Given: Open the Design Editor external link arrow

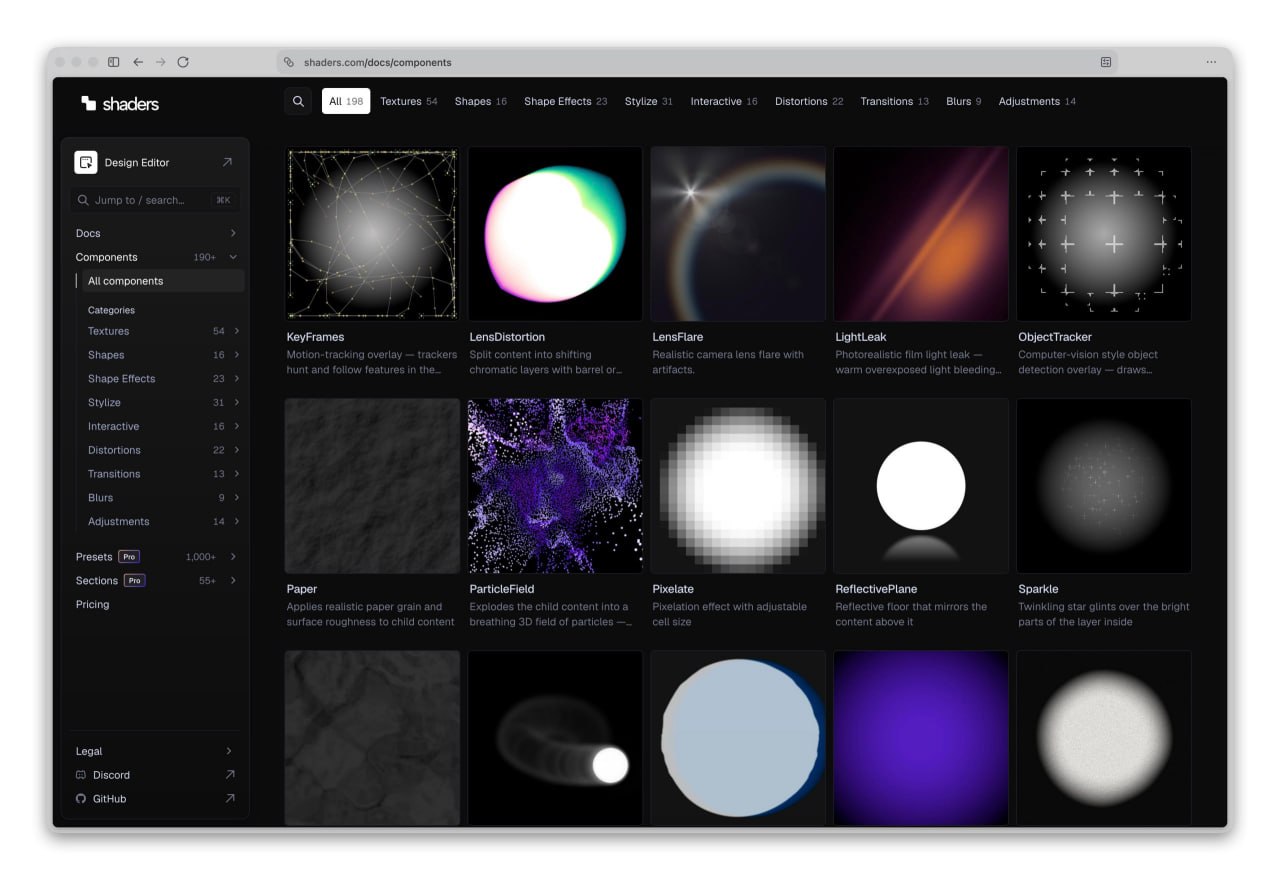Looking at the screenshot, I should [227, 162].
